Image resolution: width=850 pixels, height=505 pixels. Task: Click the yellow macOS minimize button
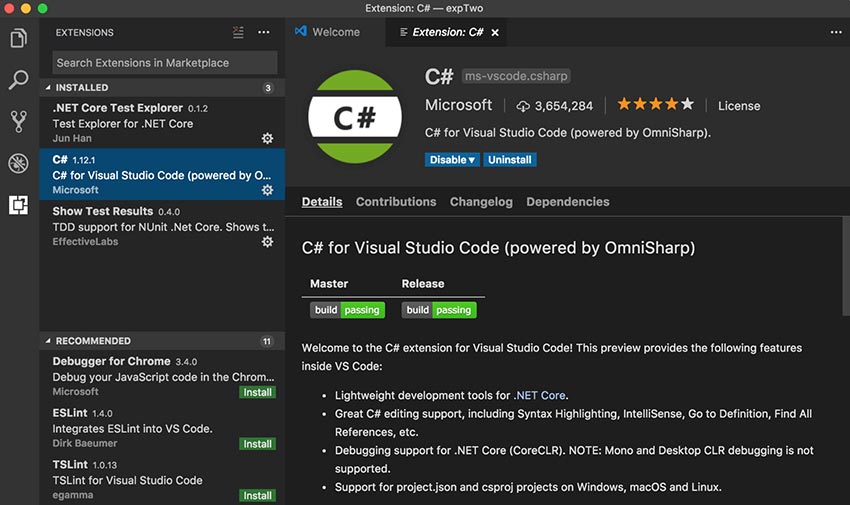point(25,8)
